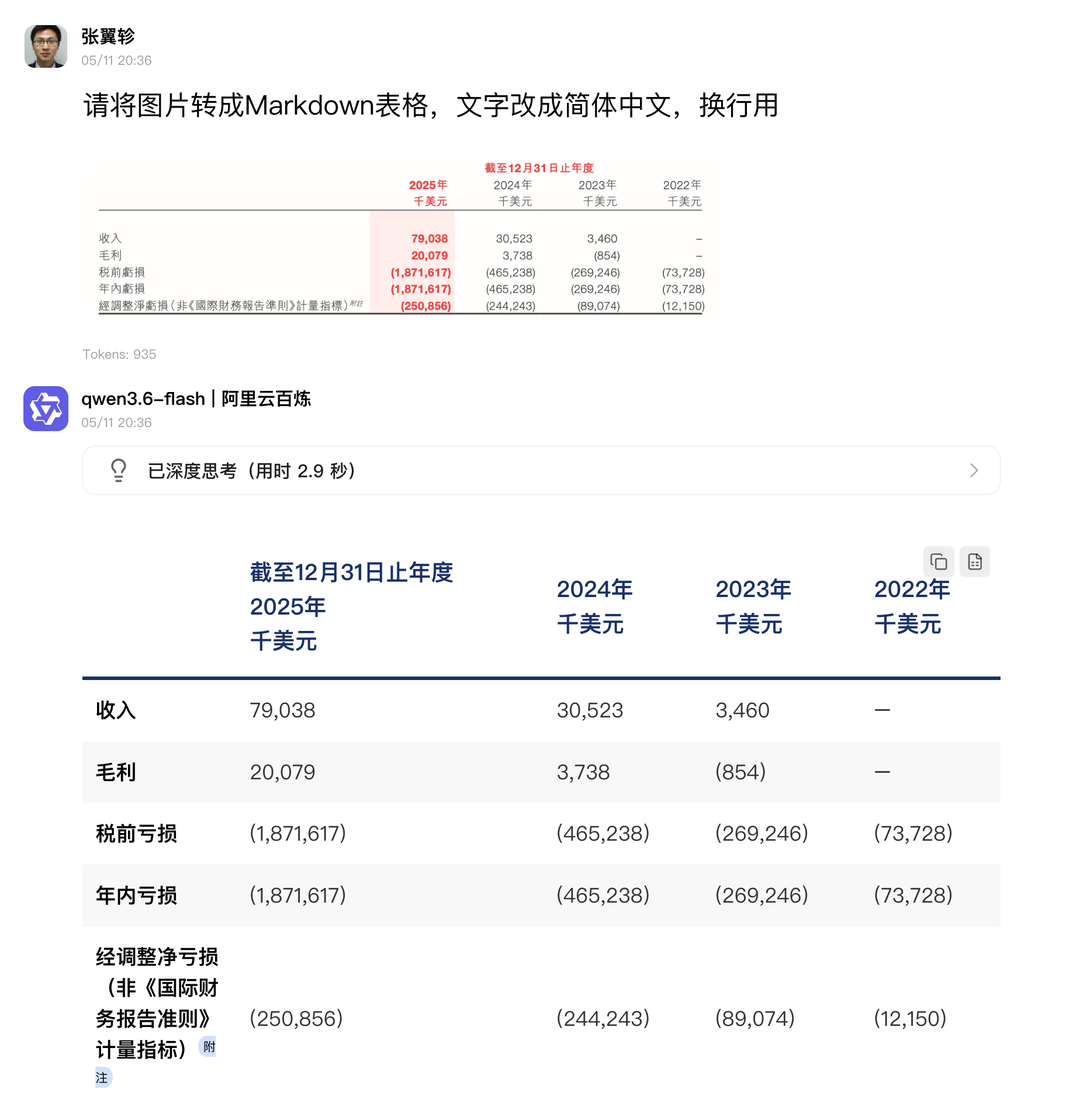Click the user prompt message text
This screenshot has width=1080, height=1110.
pyautogui.click(x=431, y=105)
